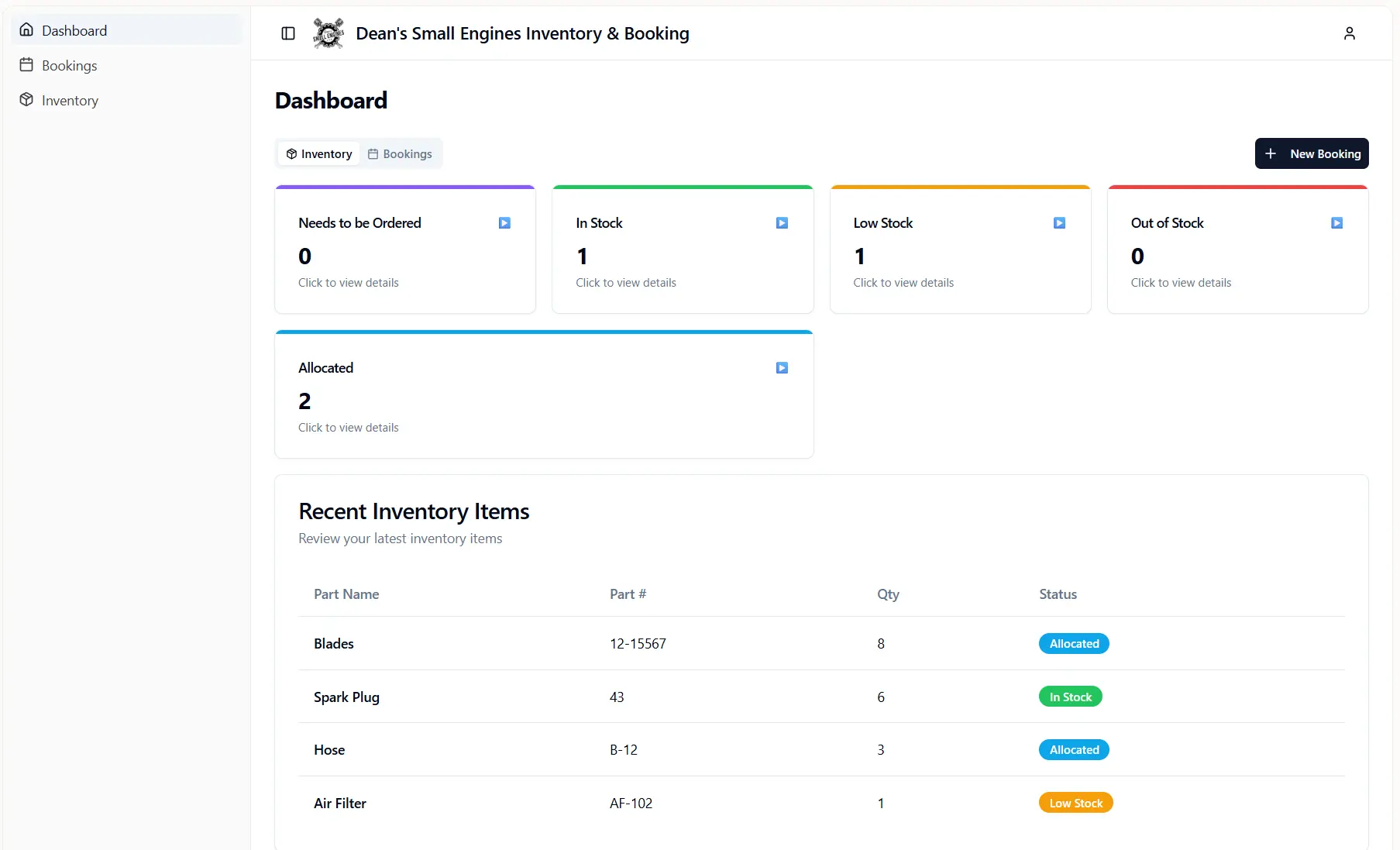
Task: Click play arrow on Out of Stock card
Action: pyautogui.click(x=1336, y=223)
